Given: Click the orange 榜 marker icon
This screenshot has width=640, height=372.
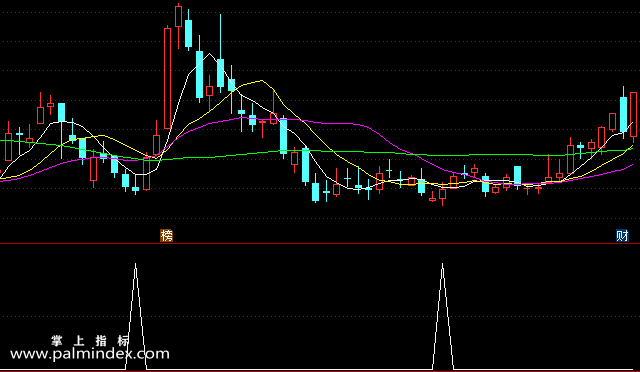Looking at the screenshot, I should (167, 236).
